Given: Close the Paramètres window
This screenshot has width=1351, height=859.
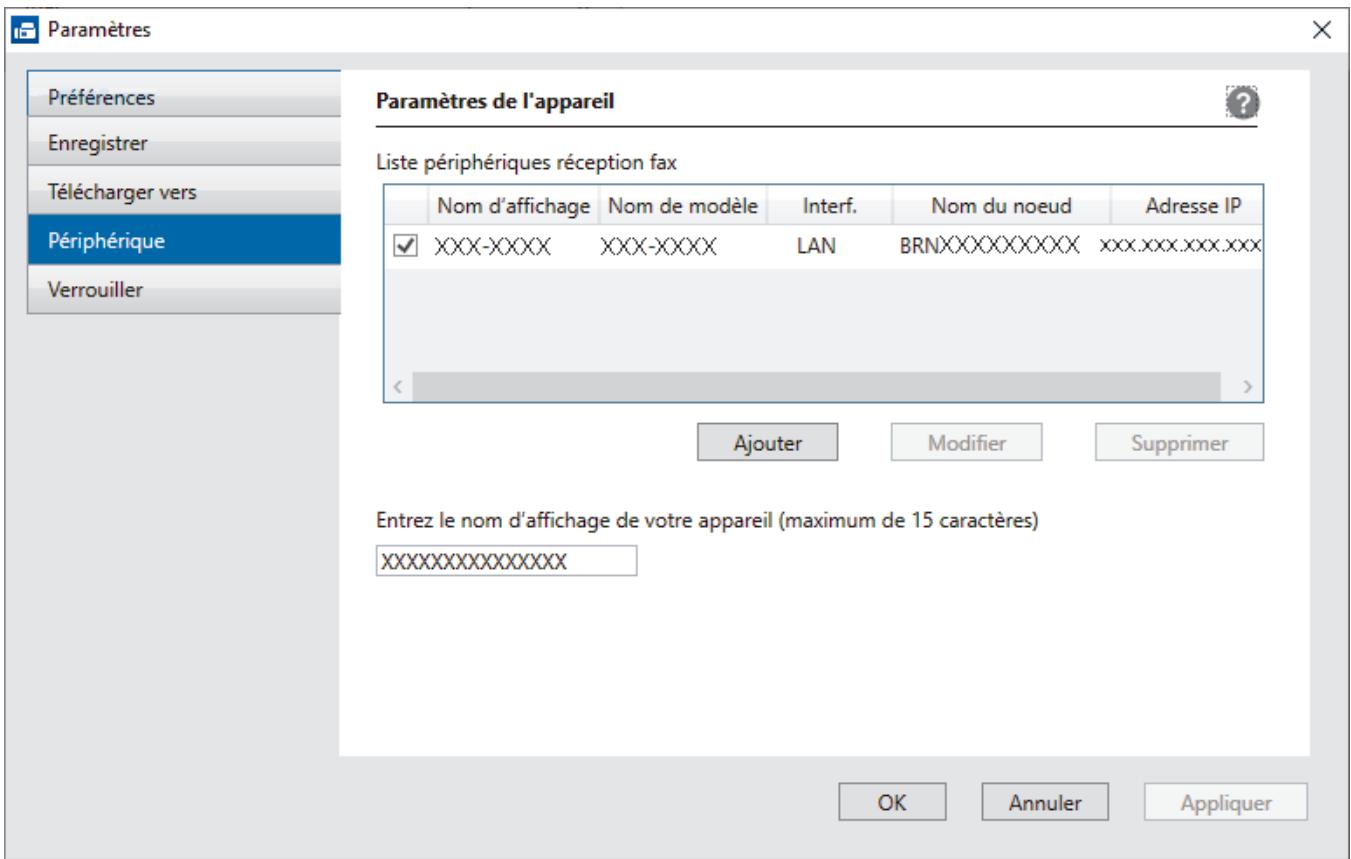Looking at the screenshot, I should pyautogui.click(x=1321, y=29).
